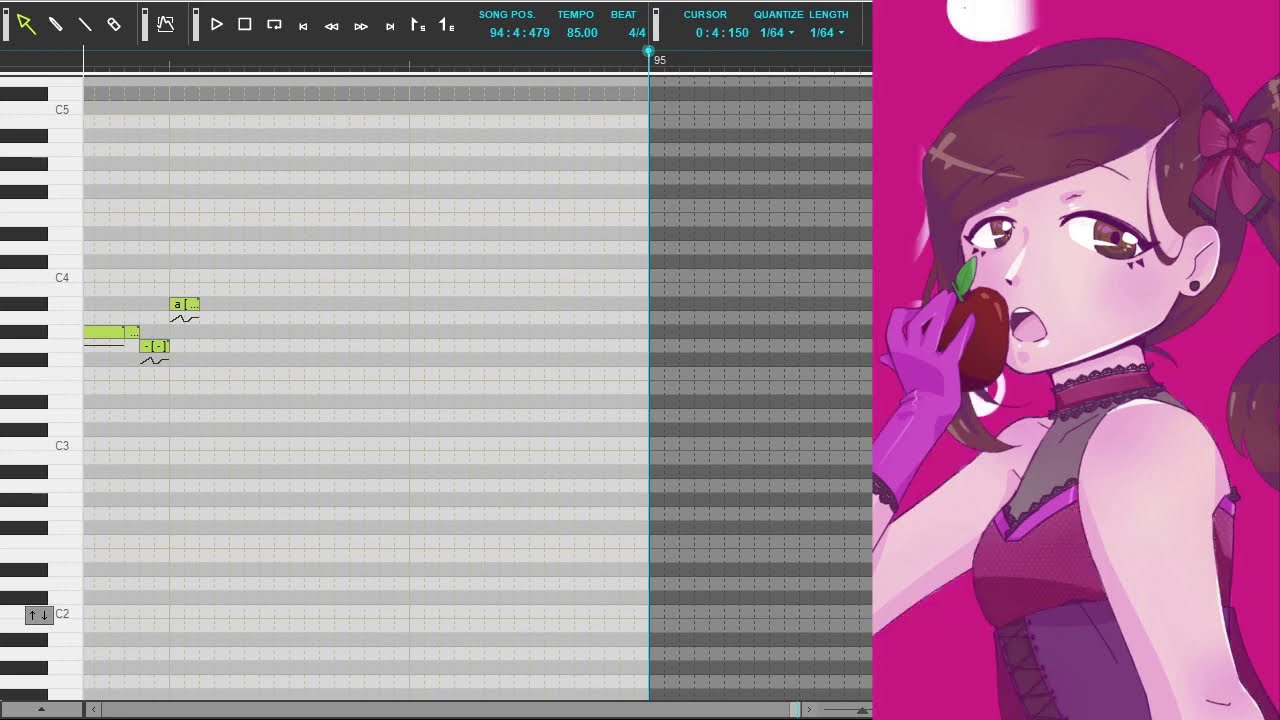
Task: Click the TEMPO label
Action: tap(575, 15)
